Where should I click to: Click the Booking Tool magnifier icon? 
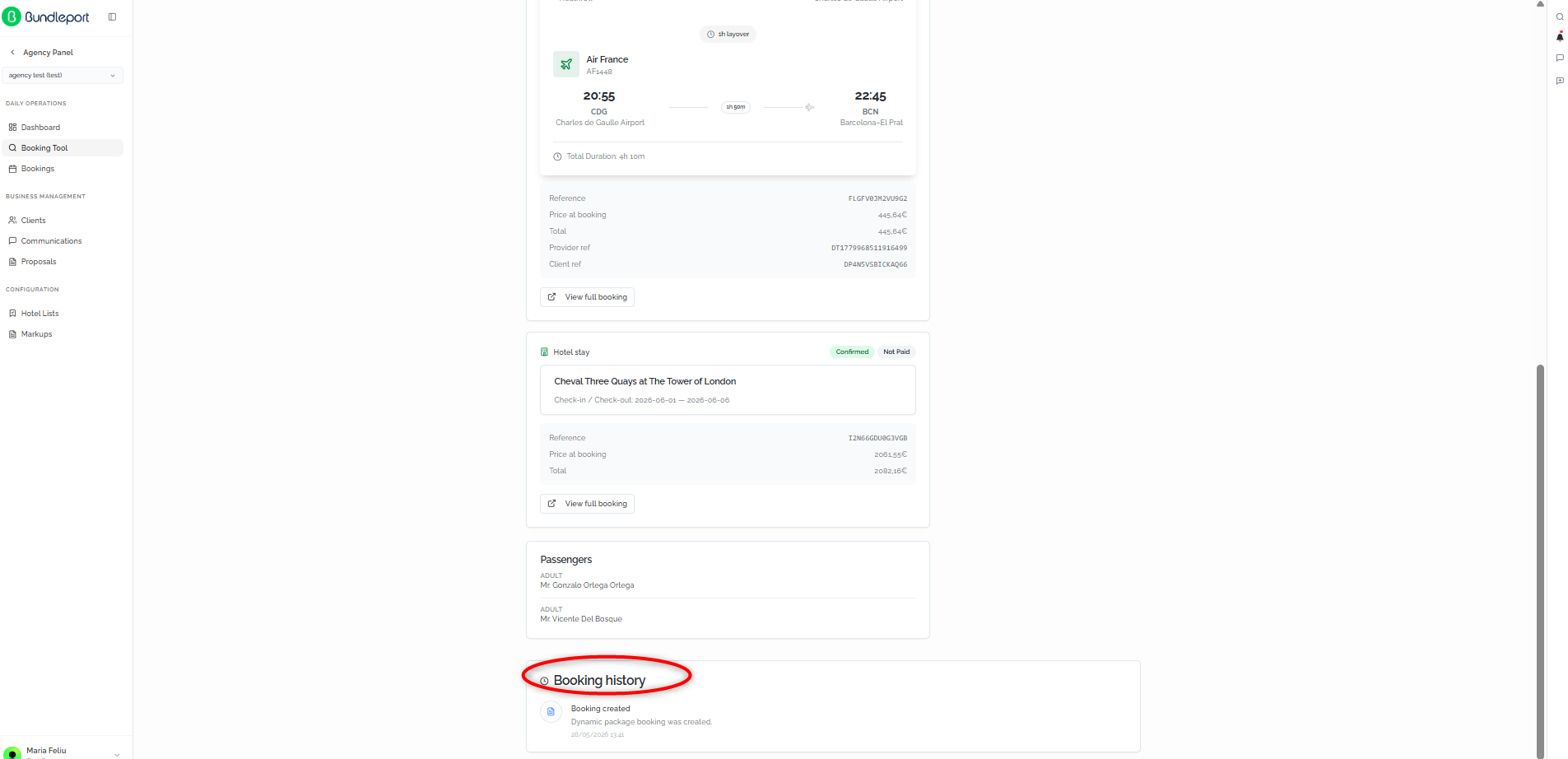(x=12, y=147)
